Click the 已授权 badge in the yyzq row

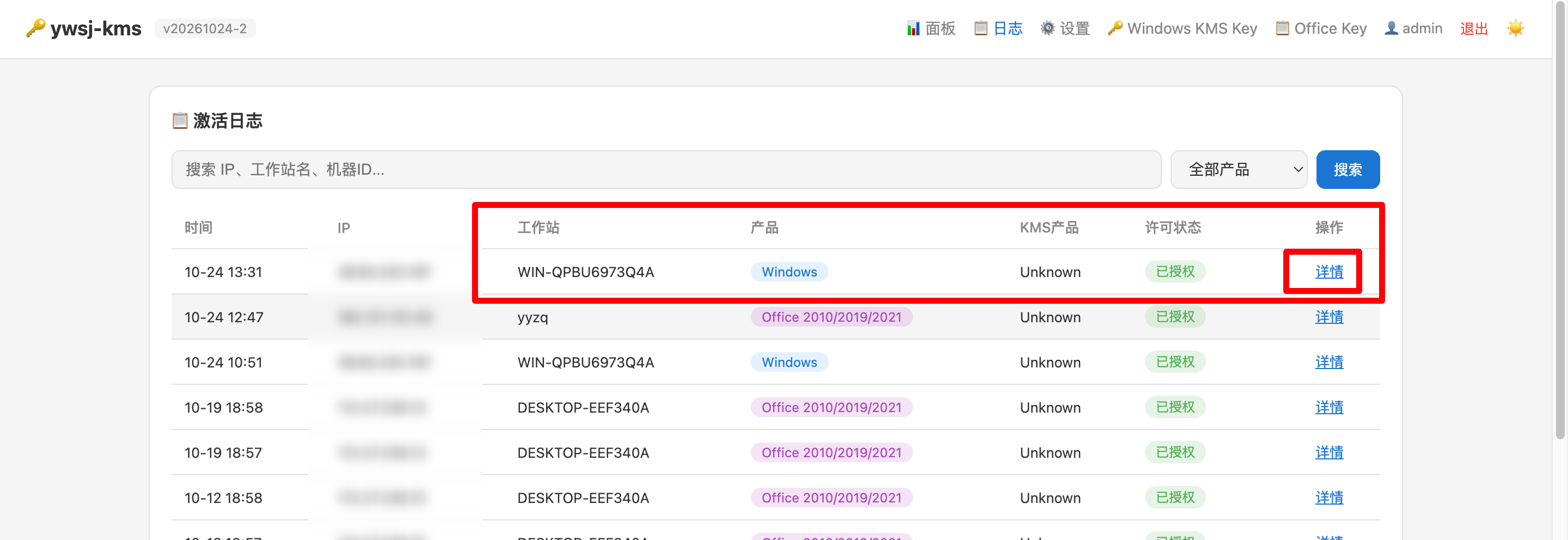pos(1175,317)
